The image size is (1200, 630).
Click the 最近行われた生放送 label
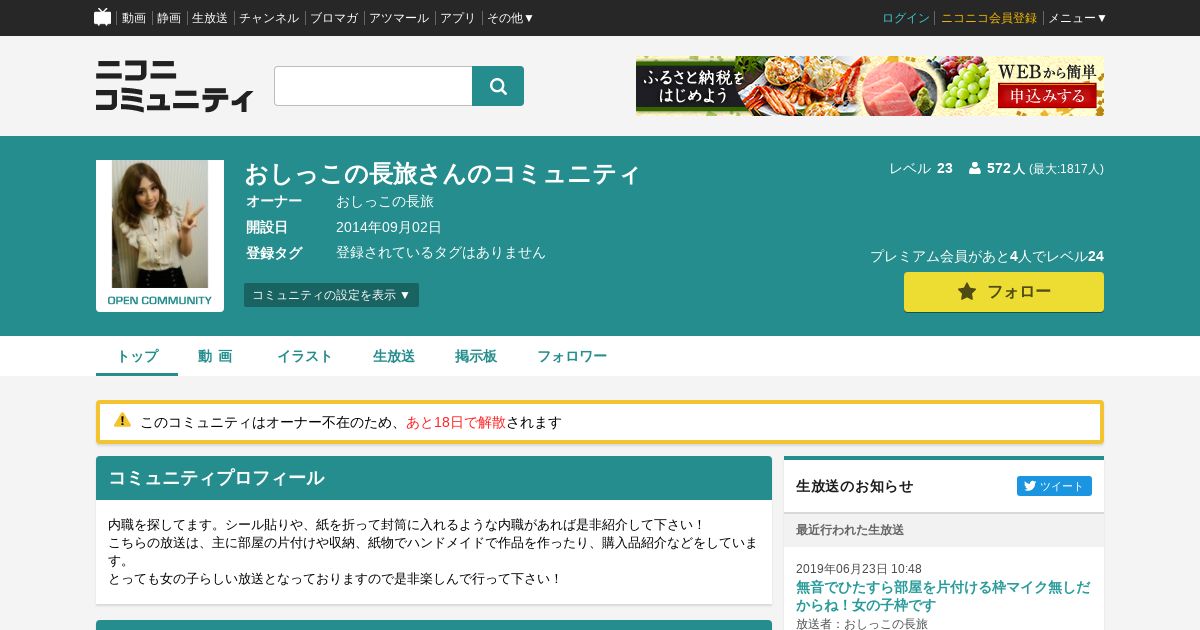click(850, 530)
